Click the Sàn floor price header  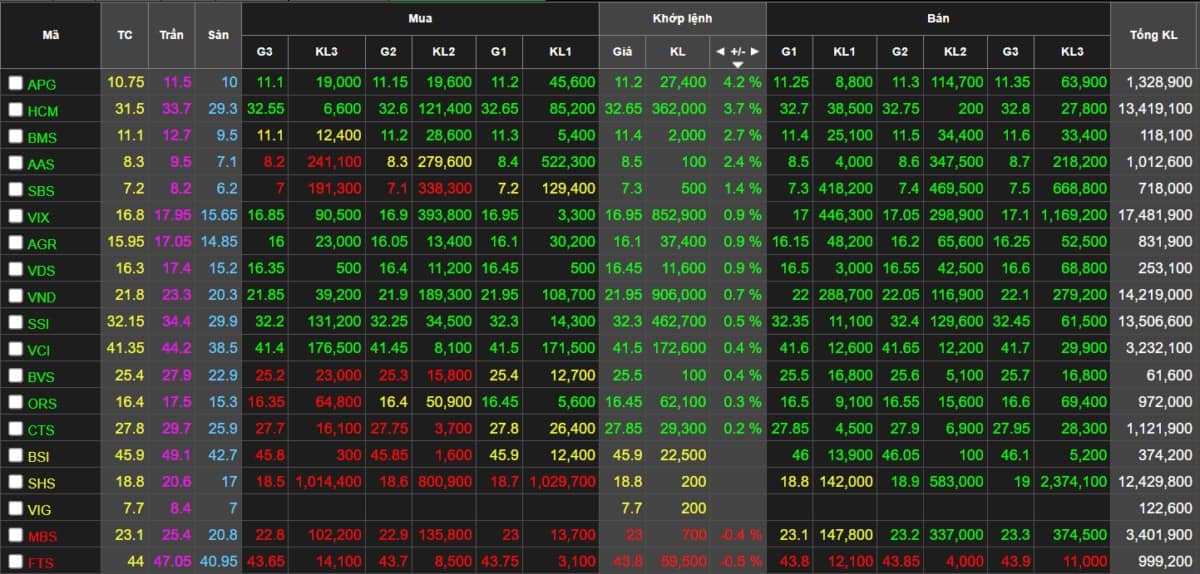pyautogui.click(x=218, y=34)
